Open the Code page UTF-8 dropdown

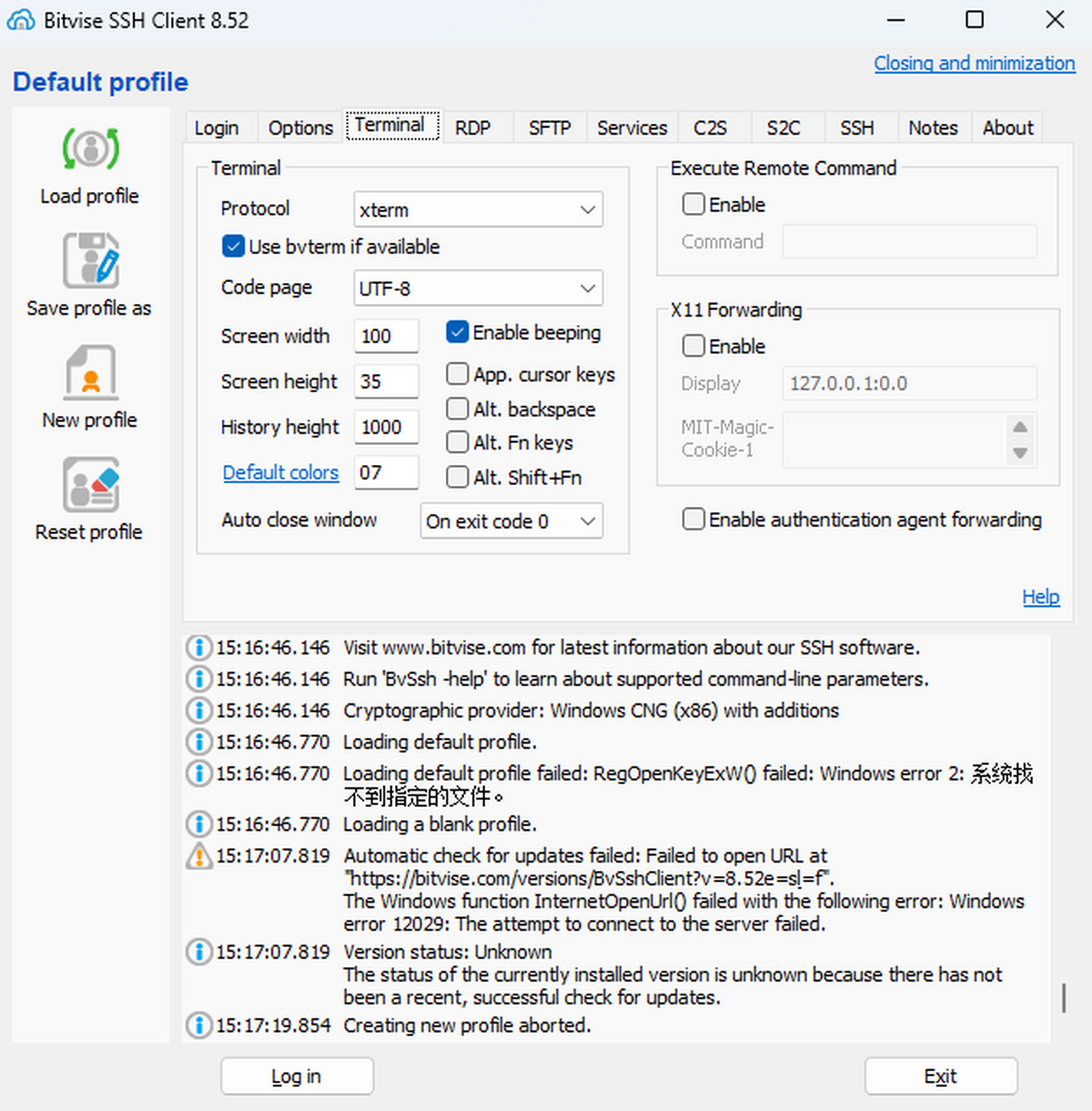coord(478,288)
